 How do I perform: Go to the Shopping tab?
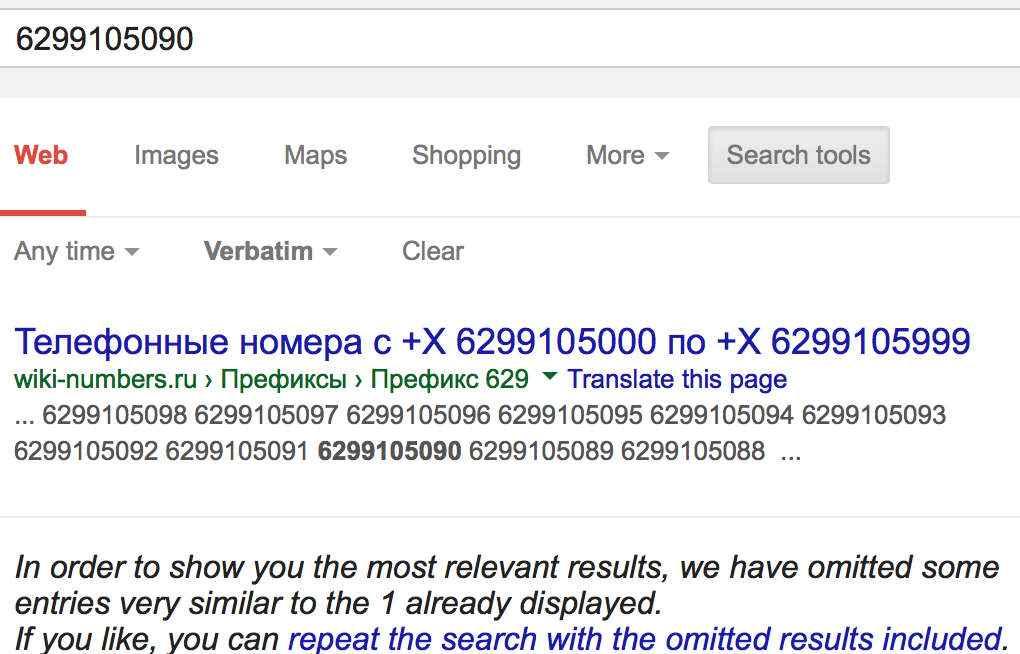[466, 156]
